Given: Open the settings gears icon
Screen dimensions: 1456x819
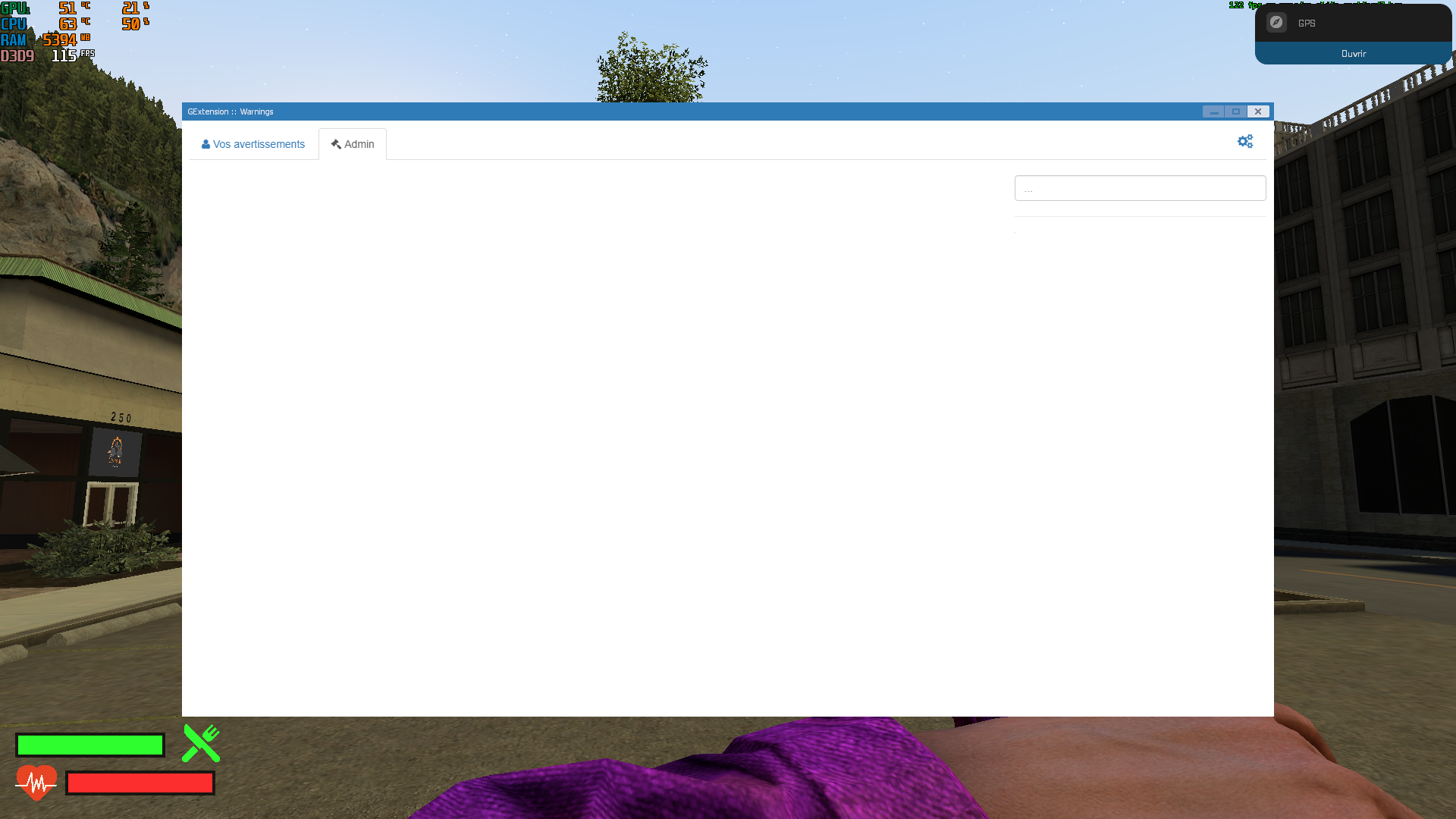Looking at the screenshot, I should point(1245,141).
